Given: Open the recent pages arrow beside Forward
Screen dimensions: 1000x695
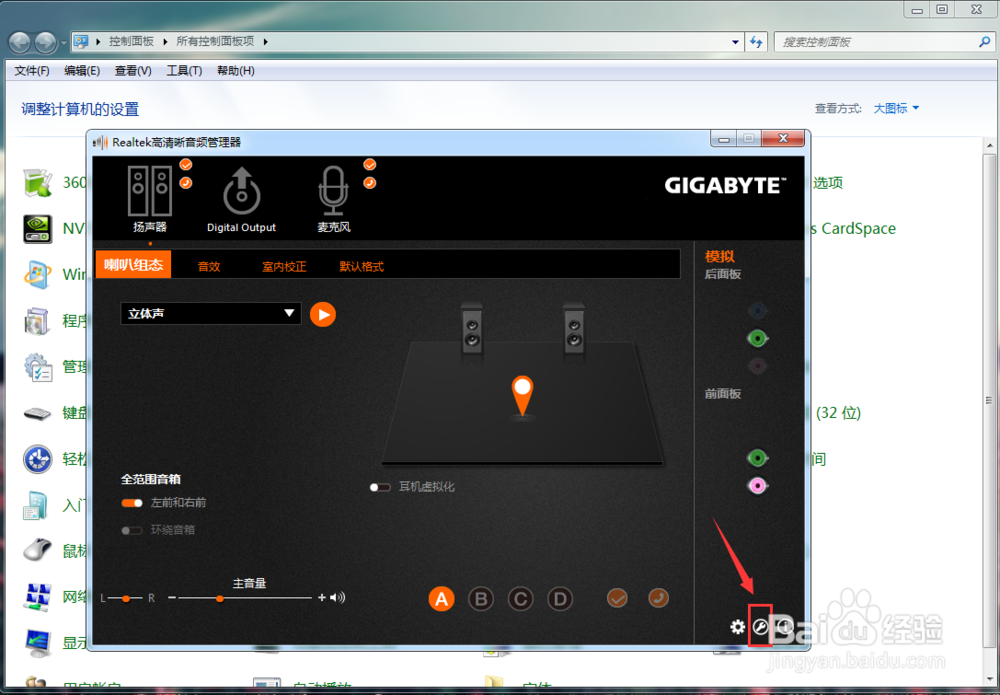Looking at the screenshot, I should pyautogui.click(x=63, y=43).
